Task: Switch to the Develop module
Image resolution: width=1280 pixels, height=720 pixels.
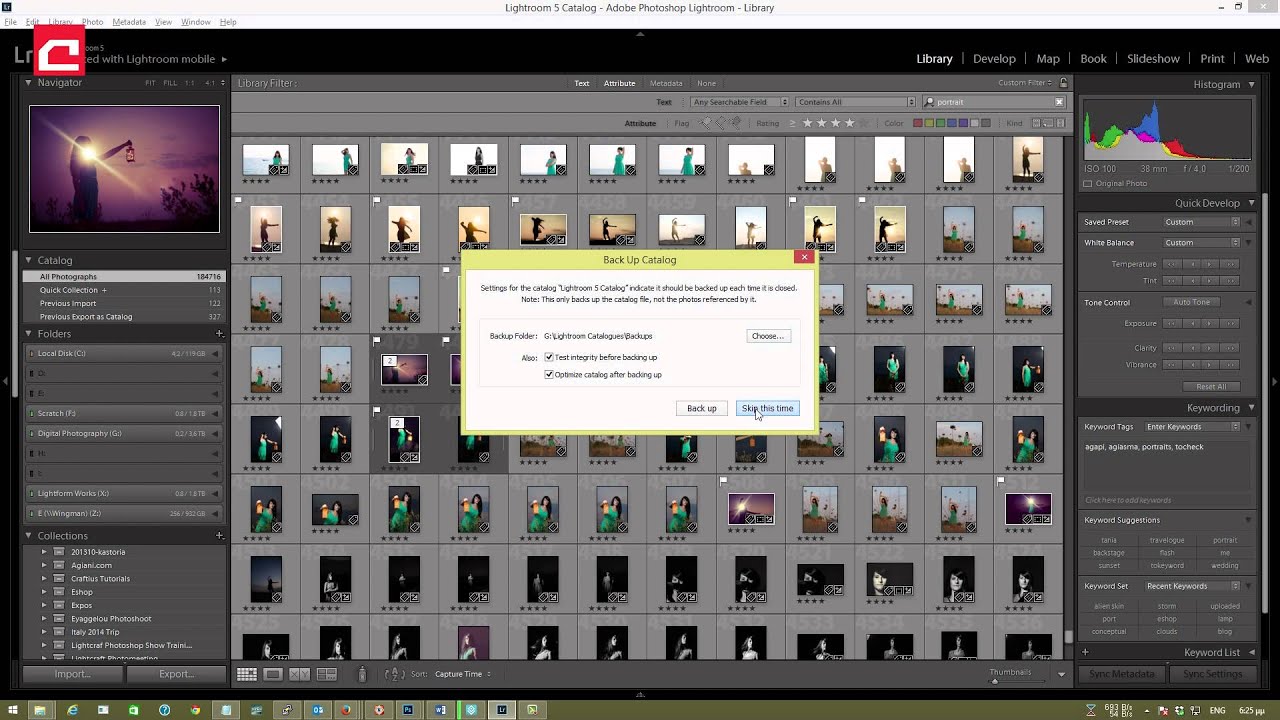Action: pyautogui.click(x=993, y=59)
